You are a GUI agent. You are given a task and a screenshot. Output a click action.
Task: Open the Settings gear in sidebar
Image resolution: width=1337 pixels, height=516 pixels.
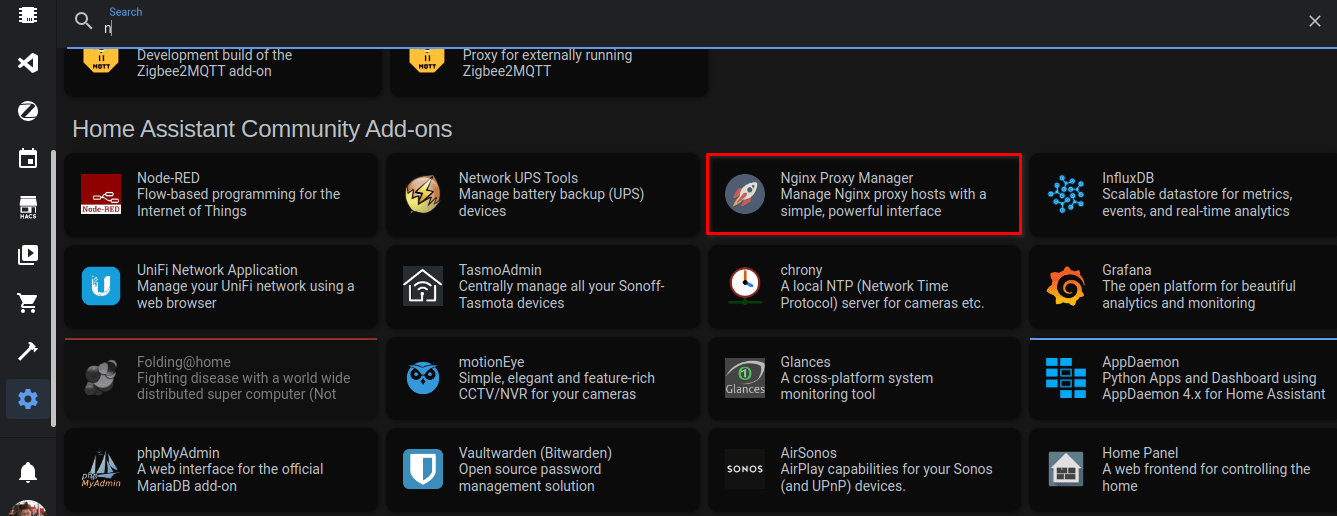(28, 399)
